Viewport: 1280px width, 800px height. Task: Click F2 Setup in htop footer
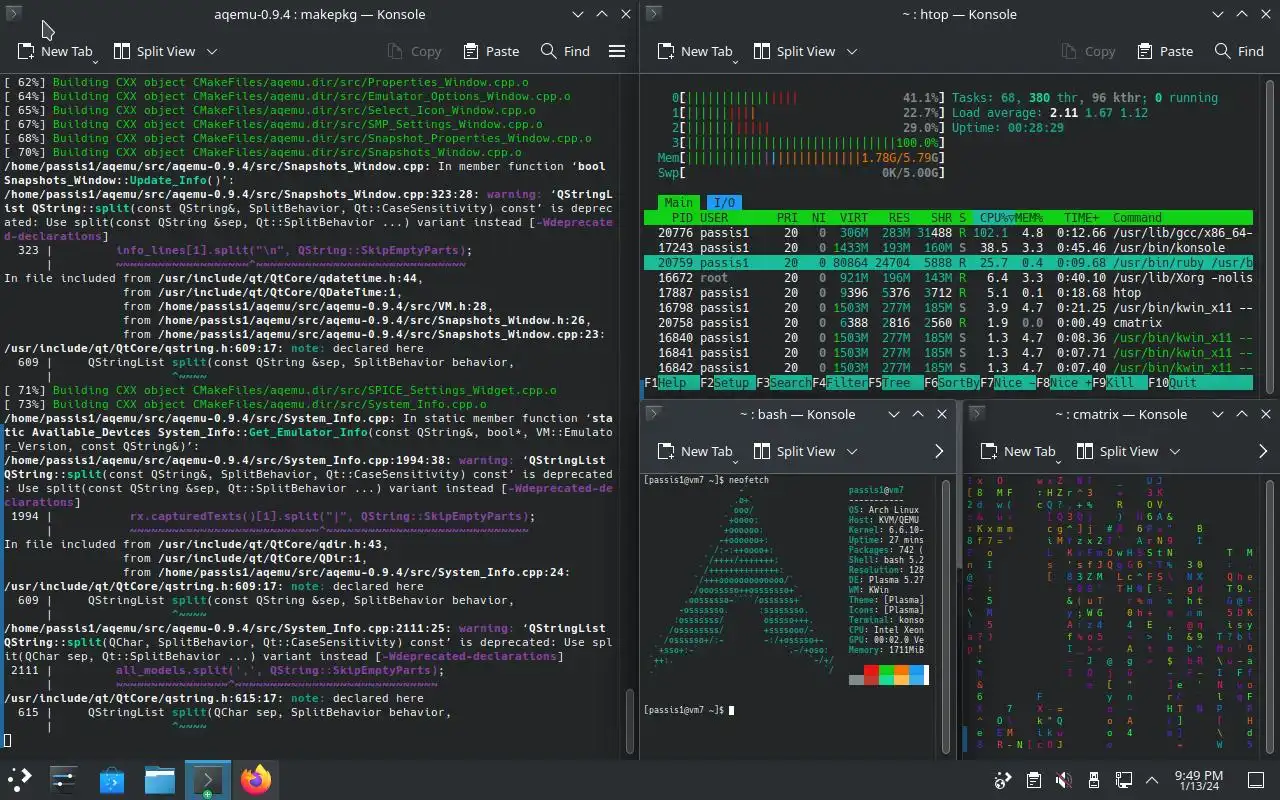click(x=727, y=383)
